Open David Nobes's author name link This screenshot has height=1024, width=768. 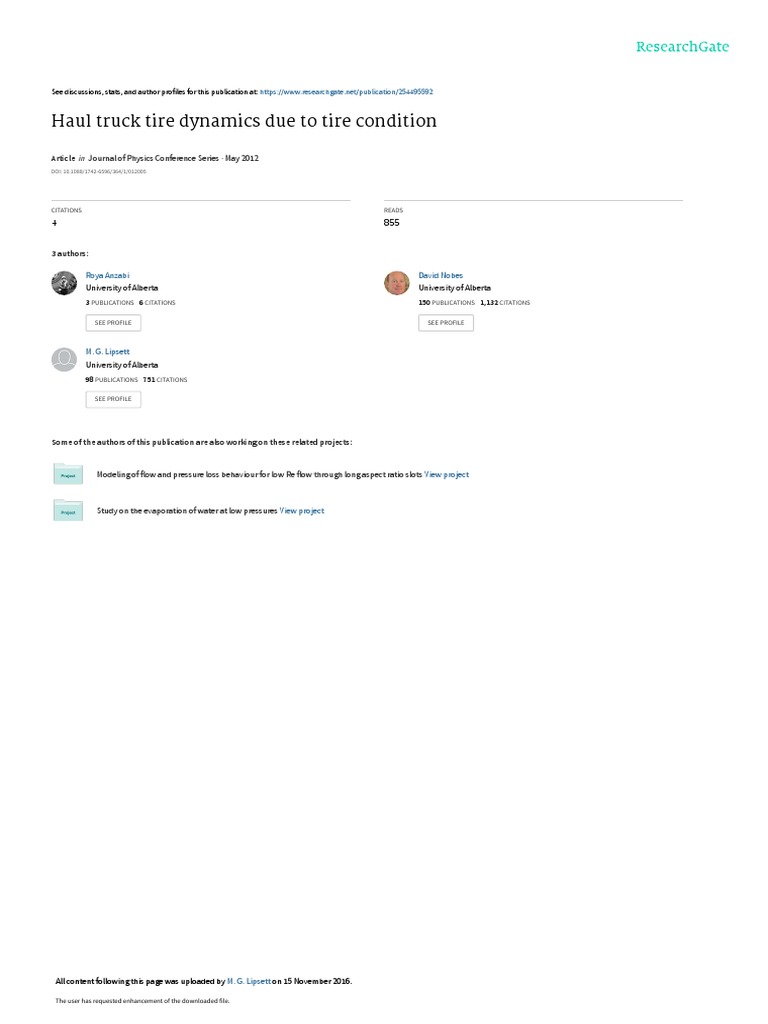tap(441, 276)
